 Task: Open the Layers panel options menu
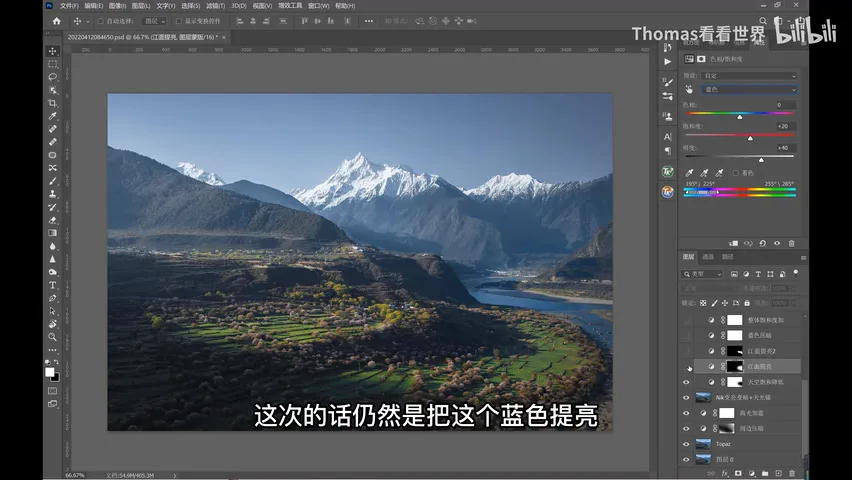click(x=803, y=257)
